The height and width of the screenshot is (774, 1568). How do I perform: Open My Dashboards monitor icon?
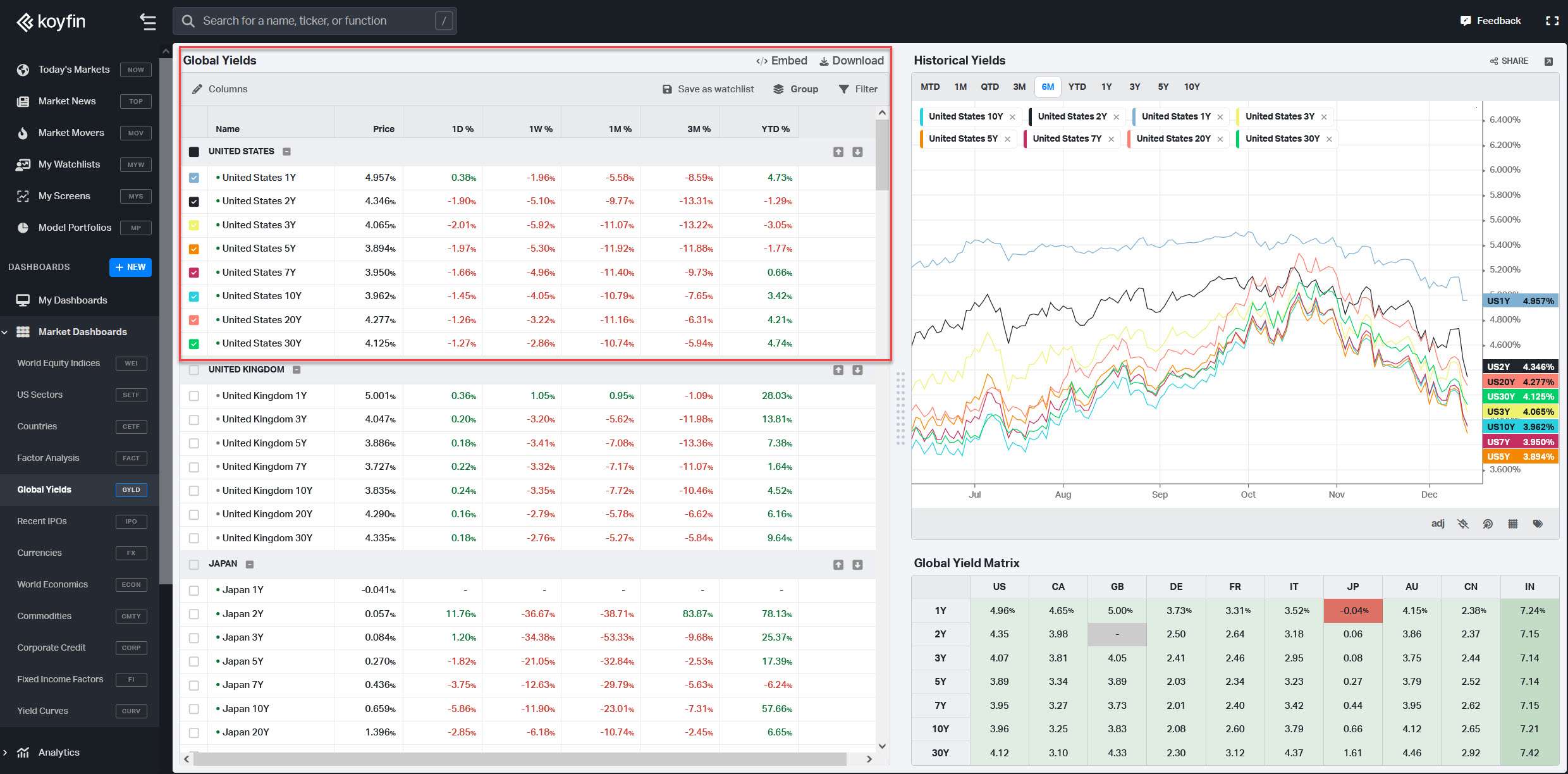(23, 300)
